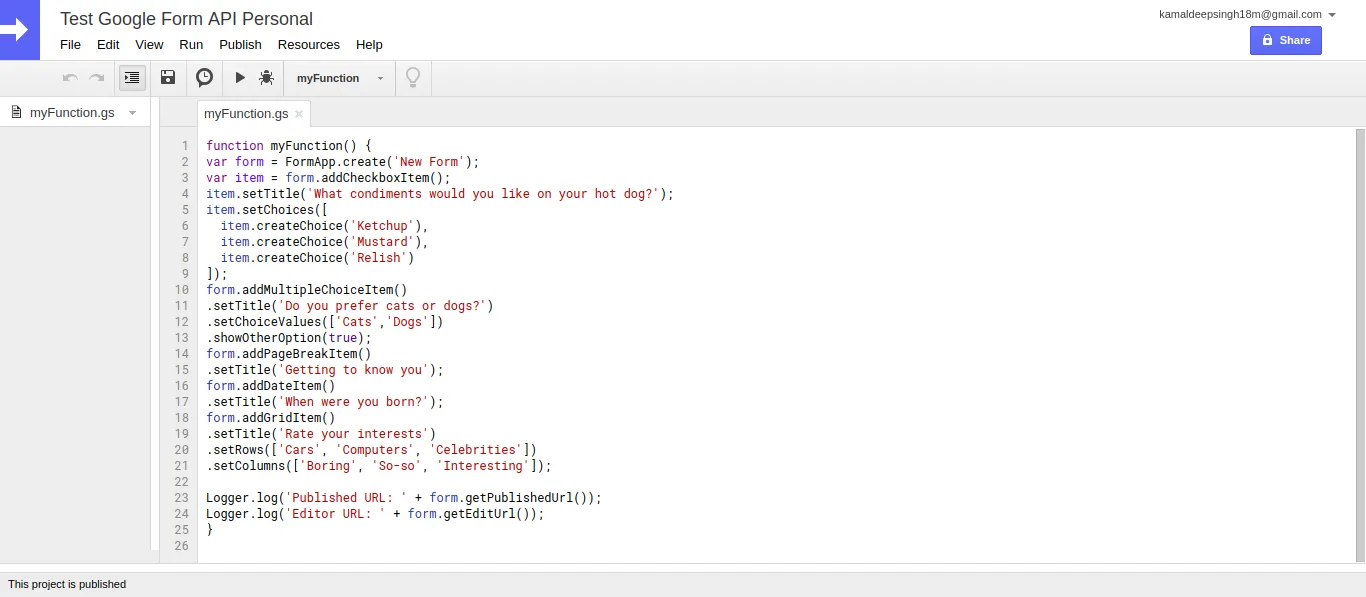Image resolution: width=1366 pixels, height=597 pixels.
Task: Click the vertical scrollbar of the code editor
Action: [1360, 344]
